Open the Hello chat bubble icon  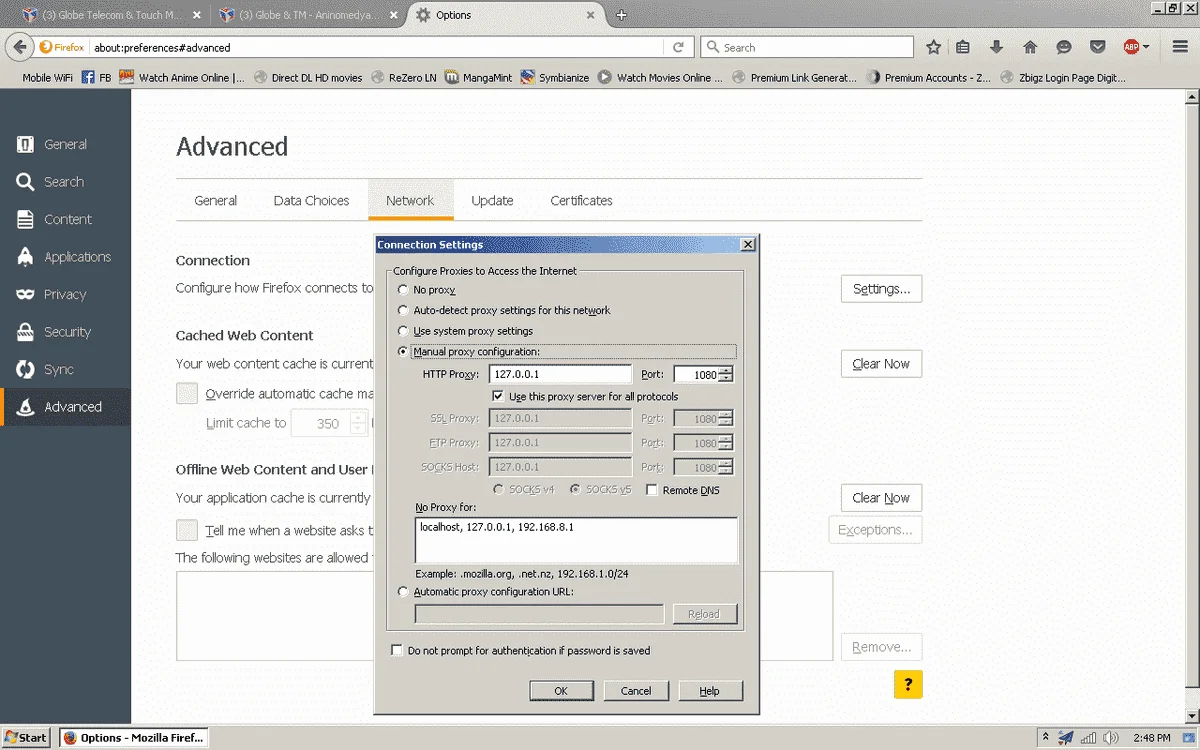pos(1064,47)
